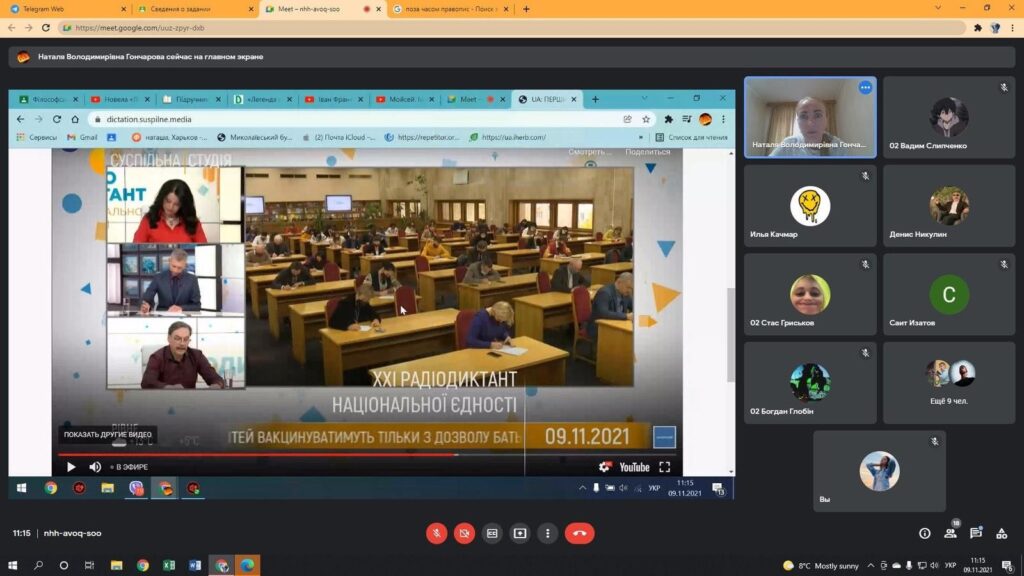Bookmark page star in shared browser
The height and width of the screenshot is (576, 1024).
[646, 120]
